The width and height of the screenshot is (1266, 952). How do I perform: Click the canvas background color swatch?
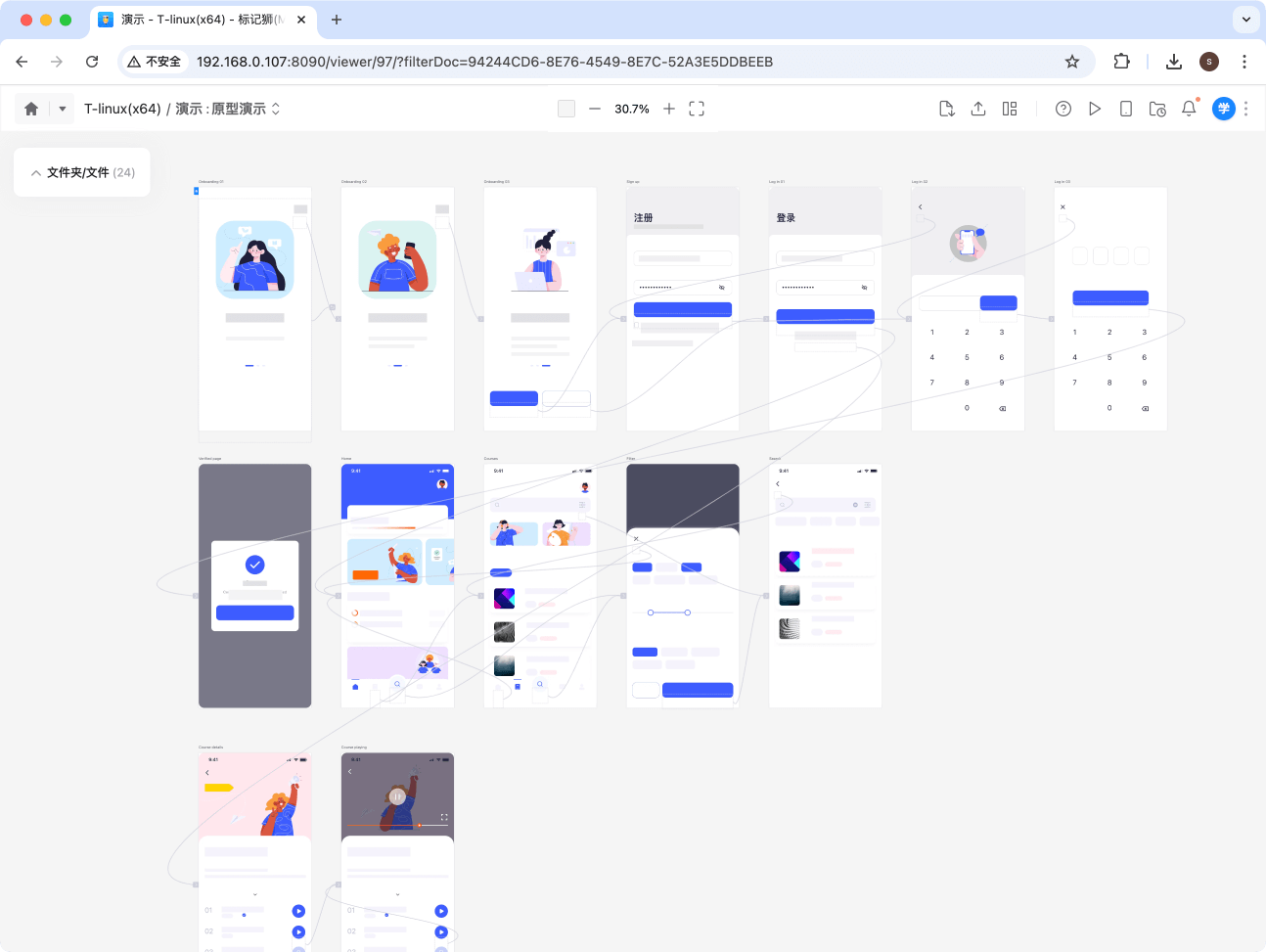tap(566, 109)
